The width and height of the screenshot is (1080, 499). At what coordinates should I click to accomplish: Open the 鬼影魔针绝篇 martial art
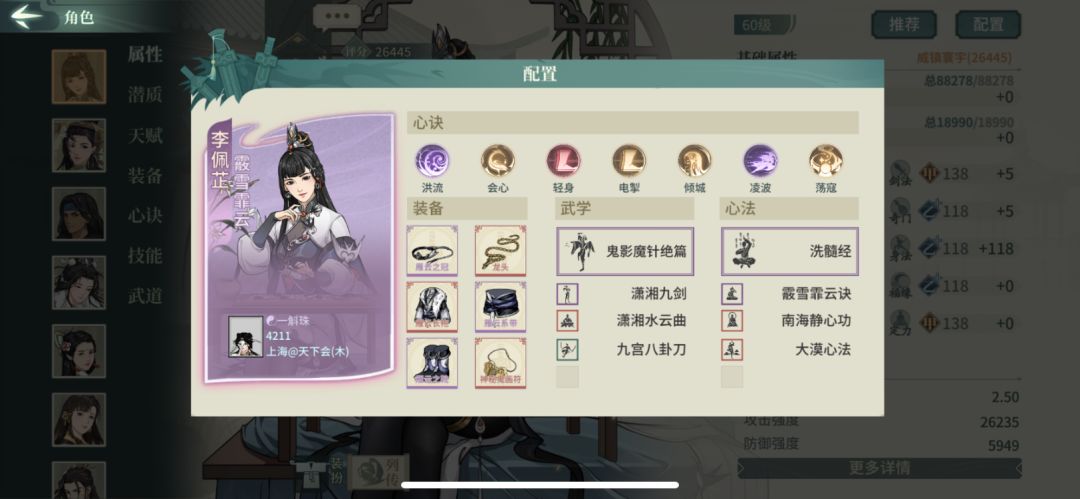tap(625, 252)
